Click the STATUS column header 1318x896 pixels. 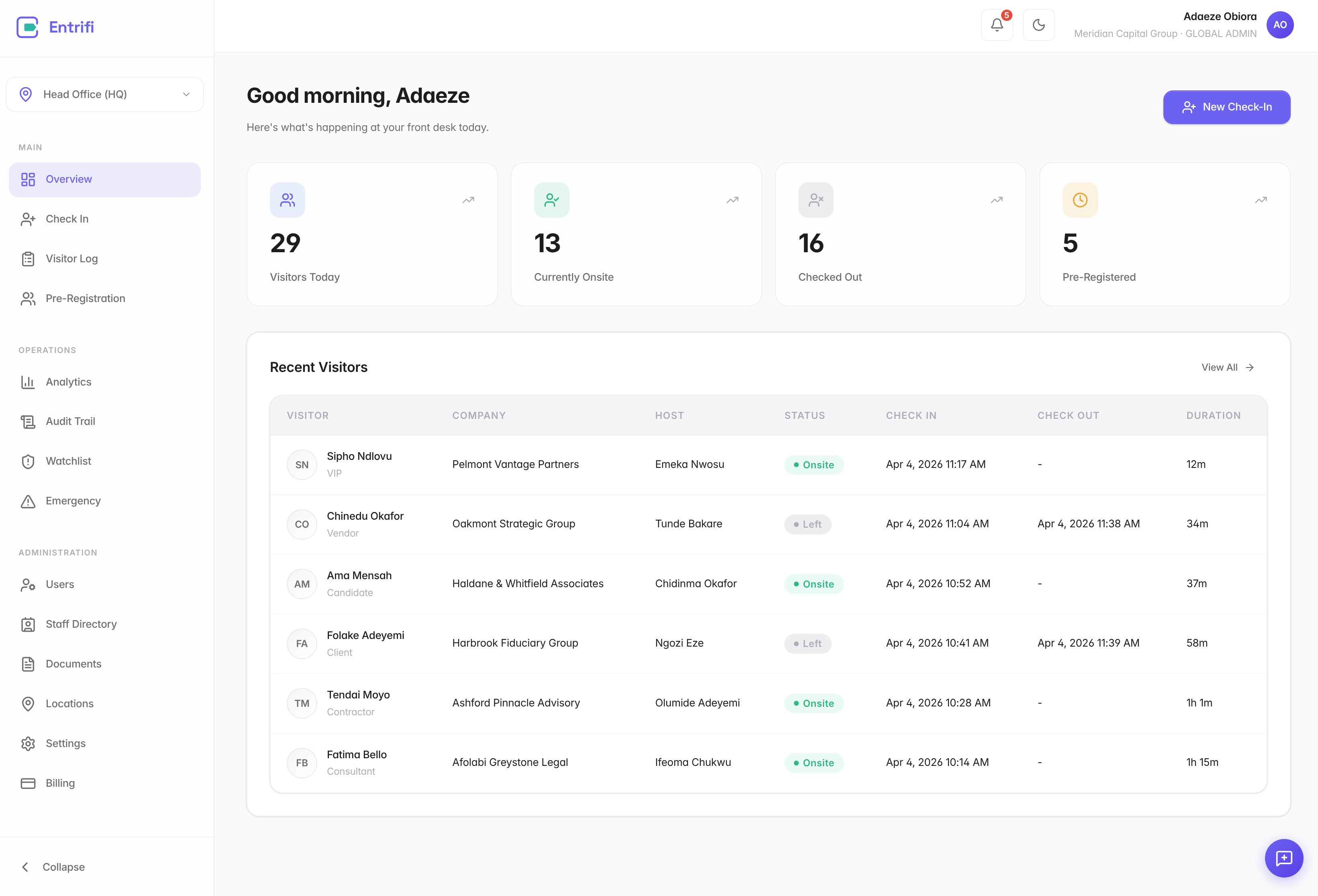[x=804, y=416]
